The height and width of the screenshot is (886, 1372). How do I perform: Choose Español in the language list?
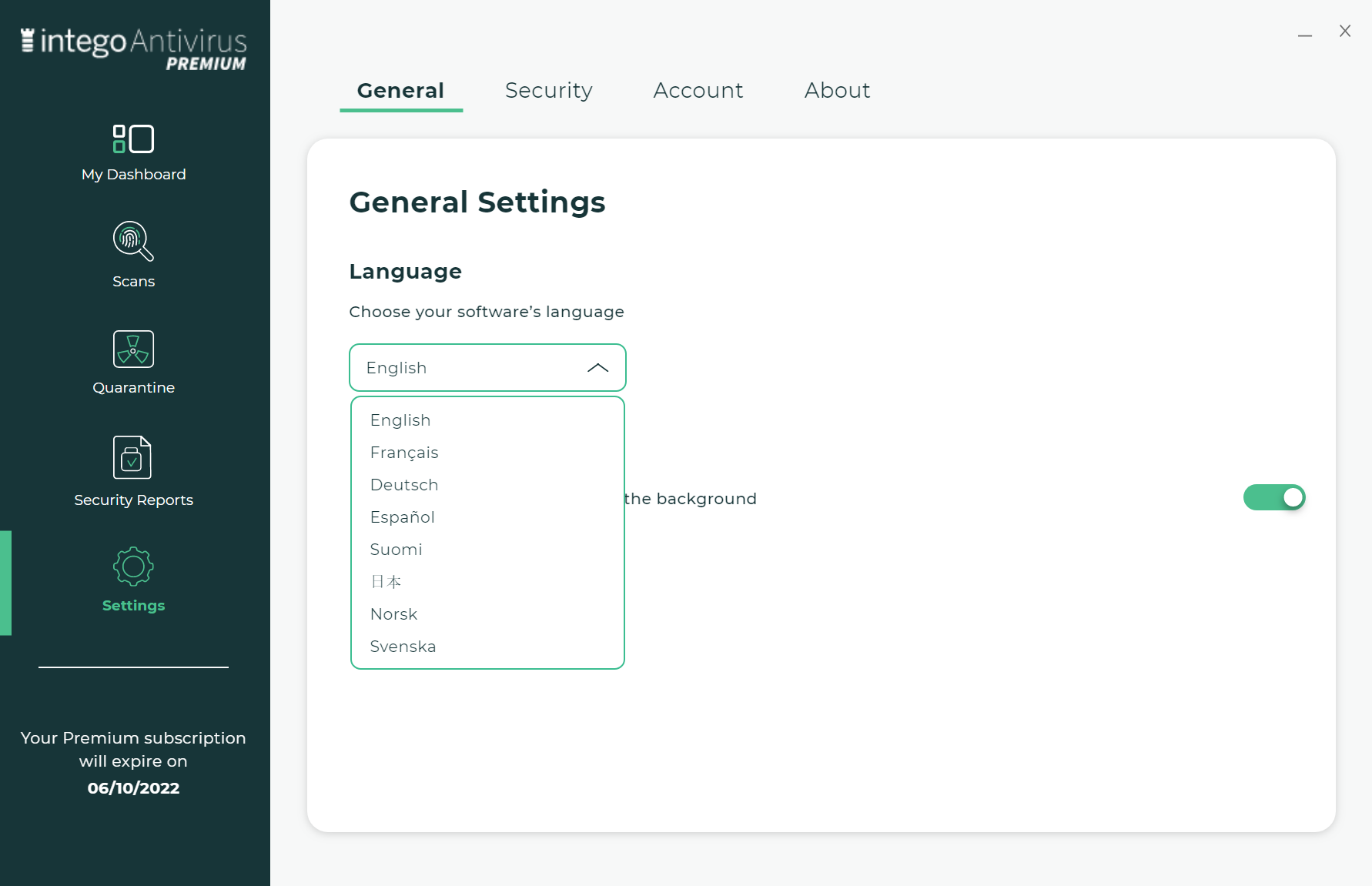coord(487,517)
